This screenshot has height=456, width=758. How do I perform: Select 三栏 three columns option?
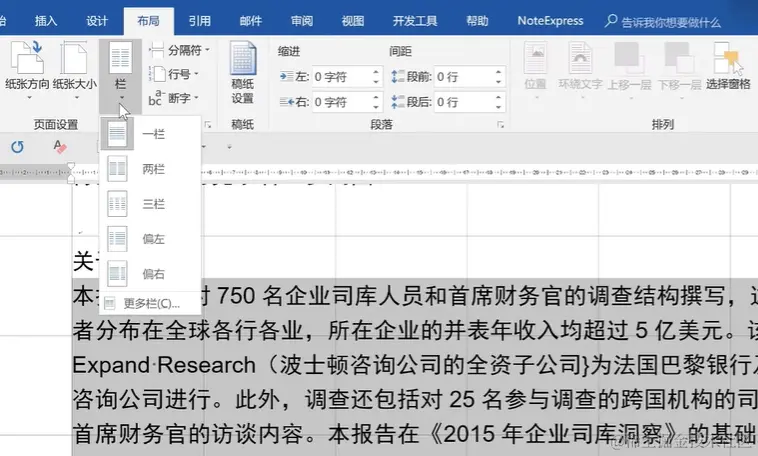(x=150, y=204)
